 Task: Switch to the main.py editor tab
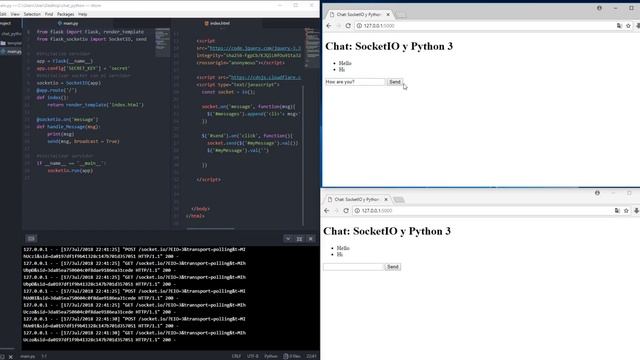coord(68,23)
